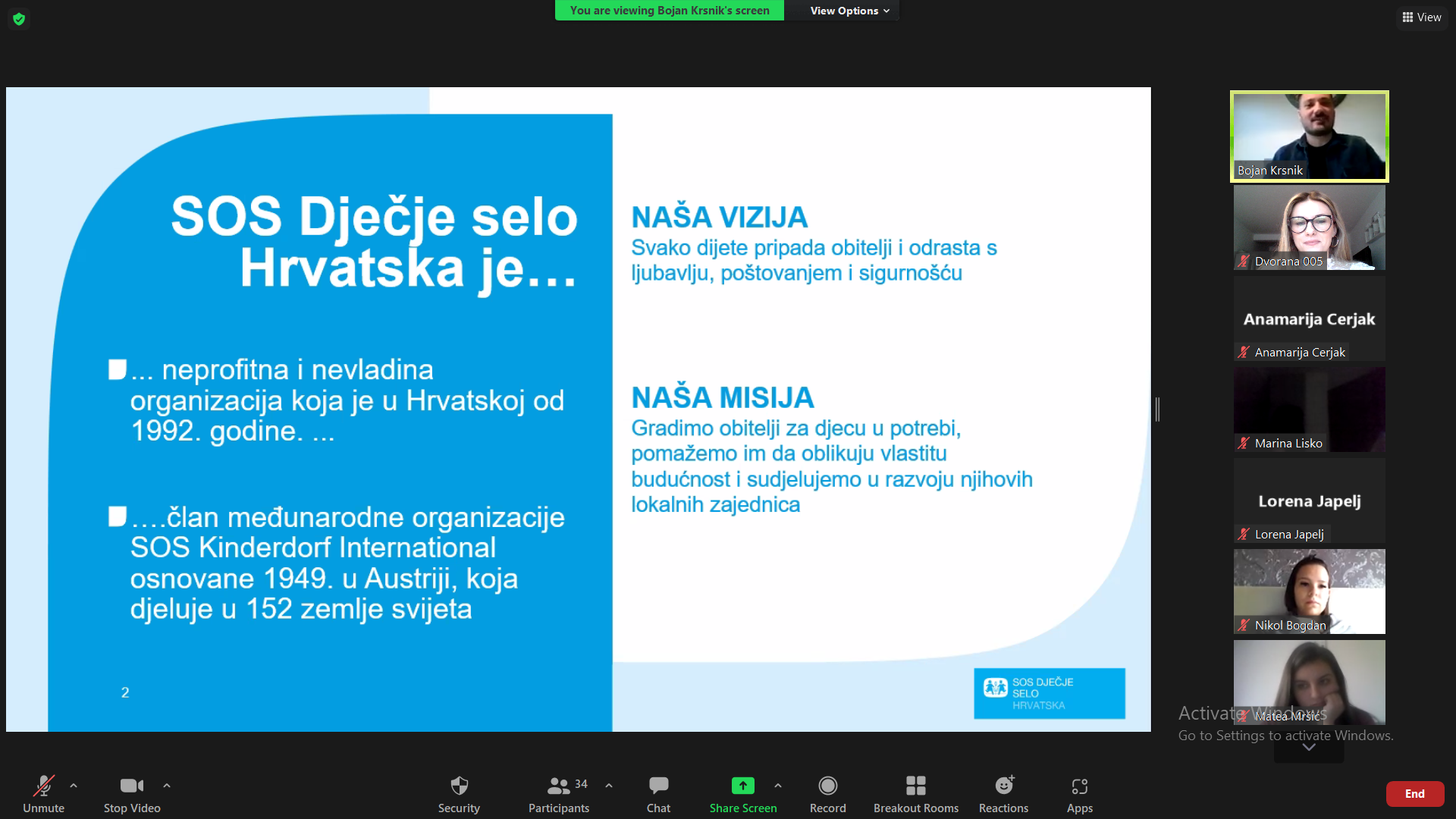Click the panel resize handle beside slide
This screenshot has height=819, width=1456.
(x=1157, y=409)
